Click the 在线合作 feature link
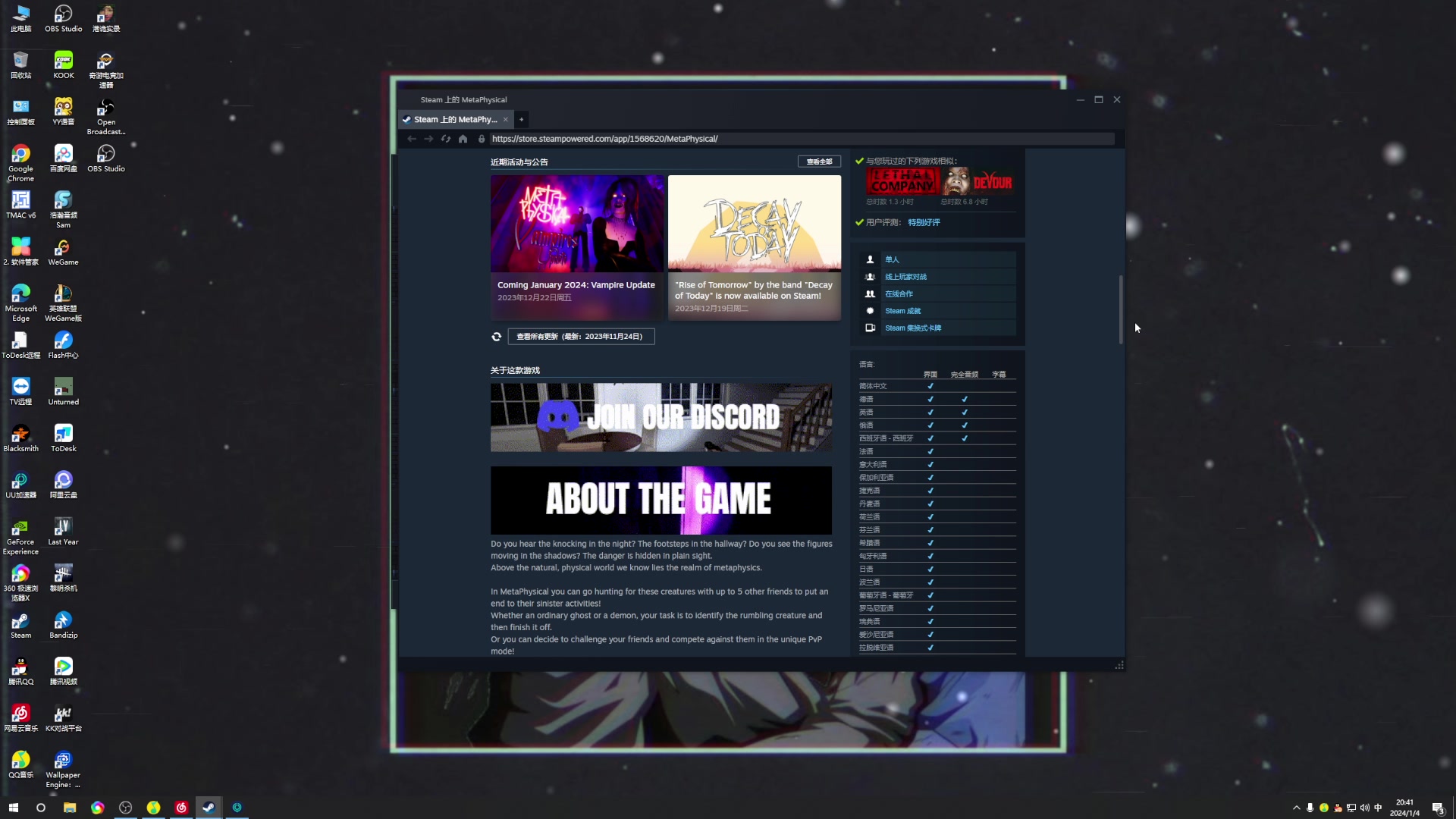Screen dimensions: 1456x819 coord(899,294)
